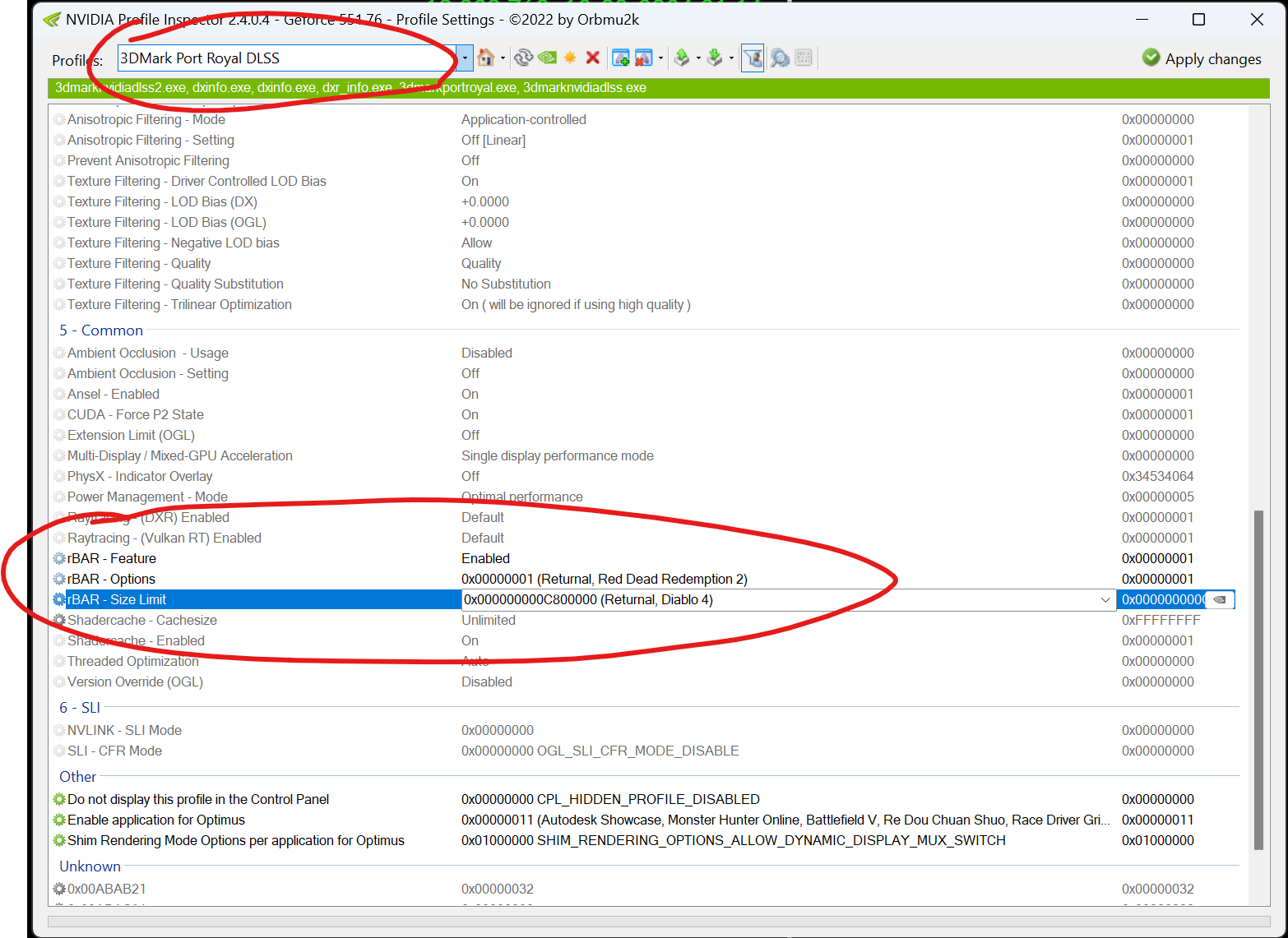Select 'Texture Filtering - Driver Controlled LOD Bias'
The width and height of the screenshot is (1288, 938).
click(197, 182)
